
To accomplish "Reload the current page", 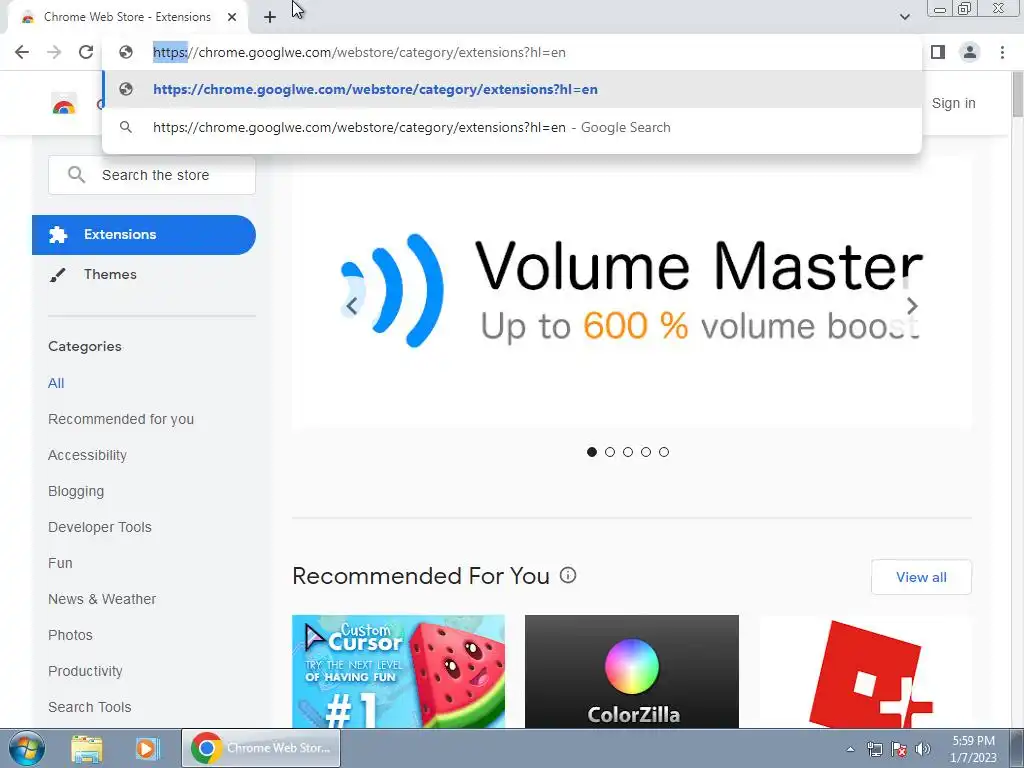I will tap(86, 52).
